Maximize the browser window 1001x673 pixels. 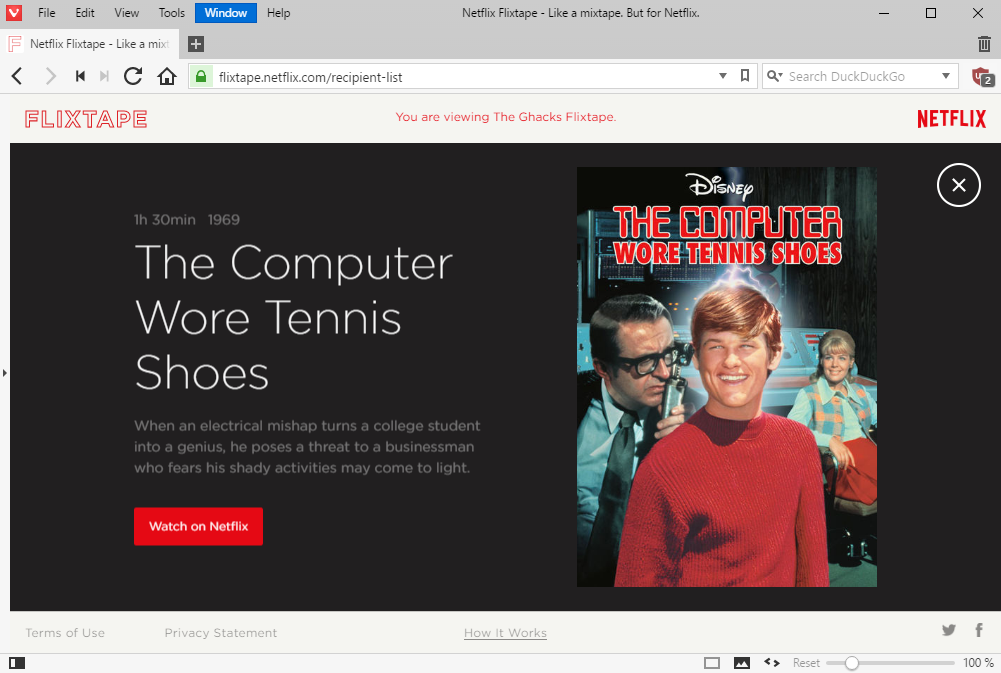931,13
